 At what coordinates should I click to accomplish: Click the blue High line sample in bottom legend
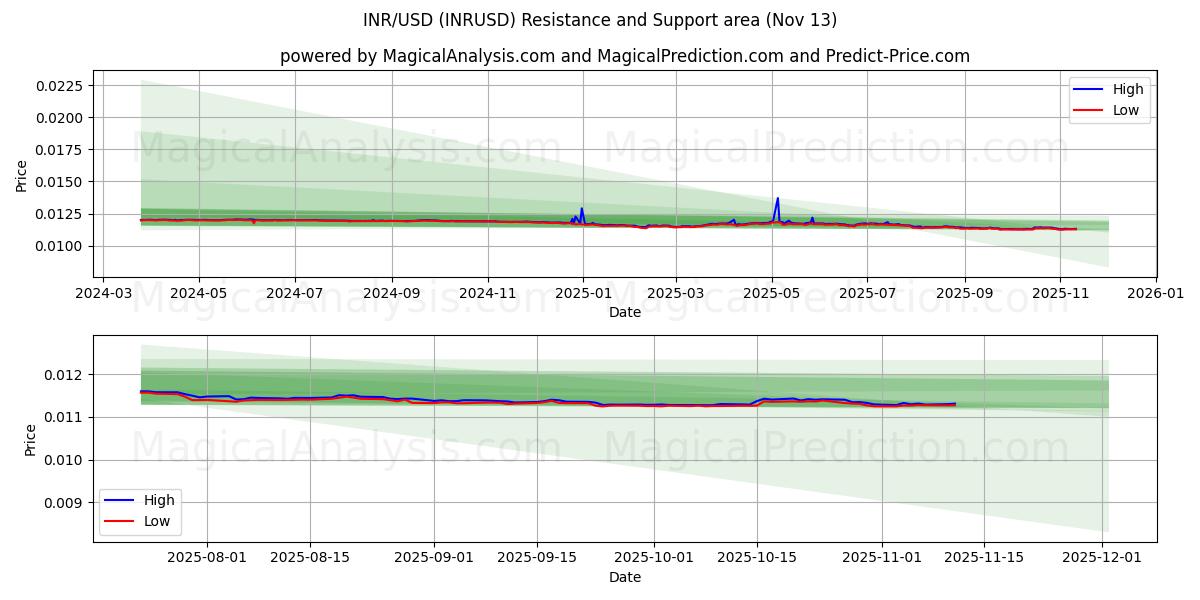pos(120,499)
